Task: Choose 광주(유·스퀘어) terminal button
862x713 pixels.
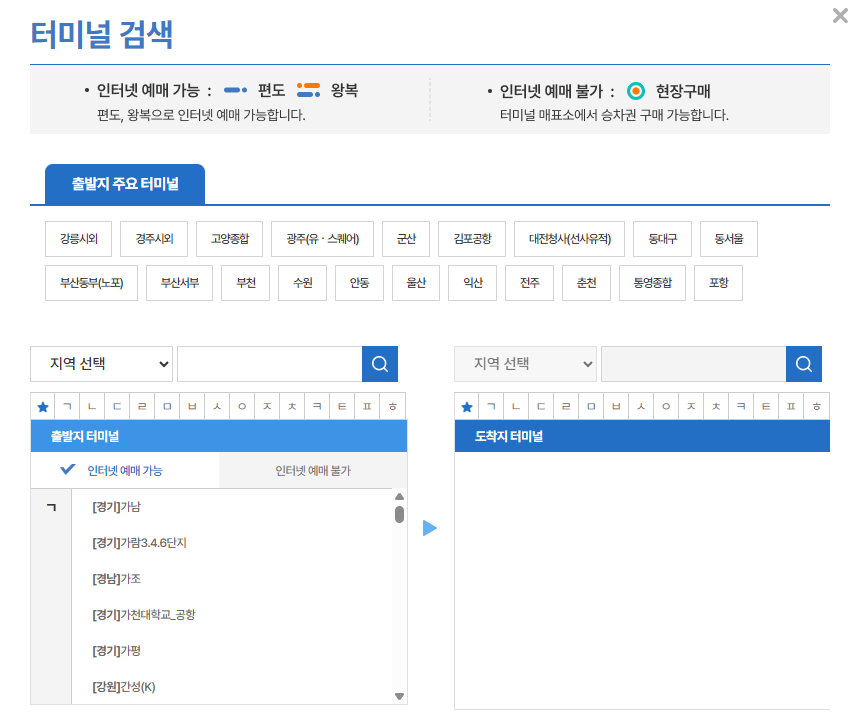Action: 323,239
